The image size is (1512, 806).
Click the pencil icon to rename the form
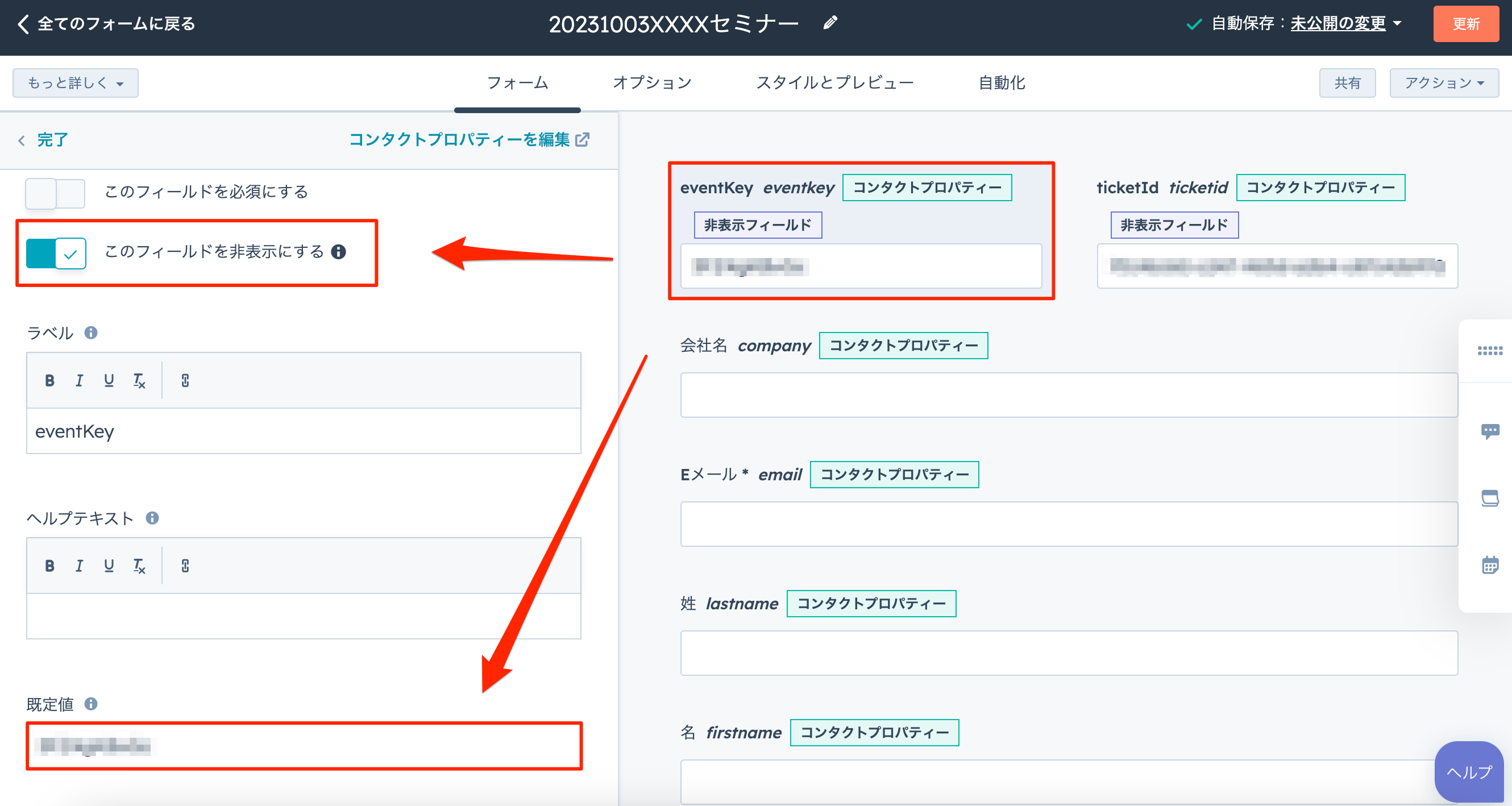pos(830,23)
